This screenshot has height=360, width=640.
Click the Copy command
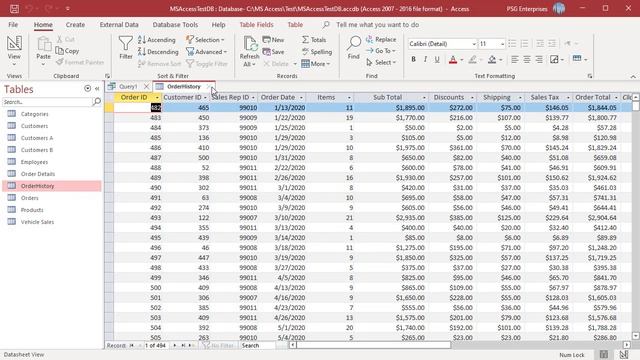coord(67,51)
